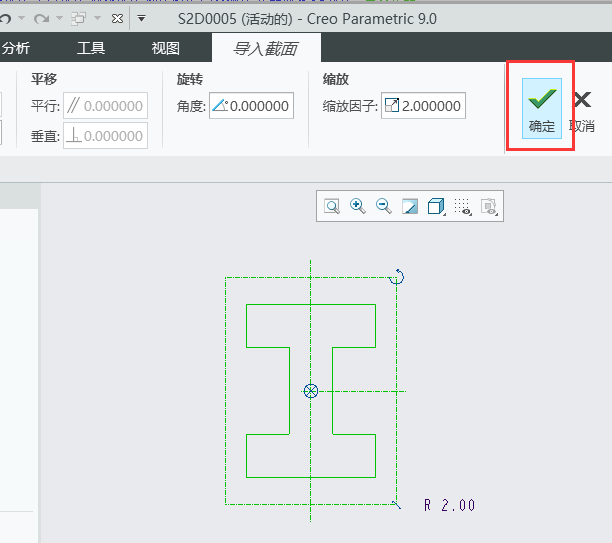
Task: Confirm with the 确定 green checkmark button
Action: point(542,109)
